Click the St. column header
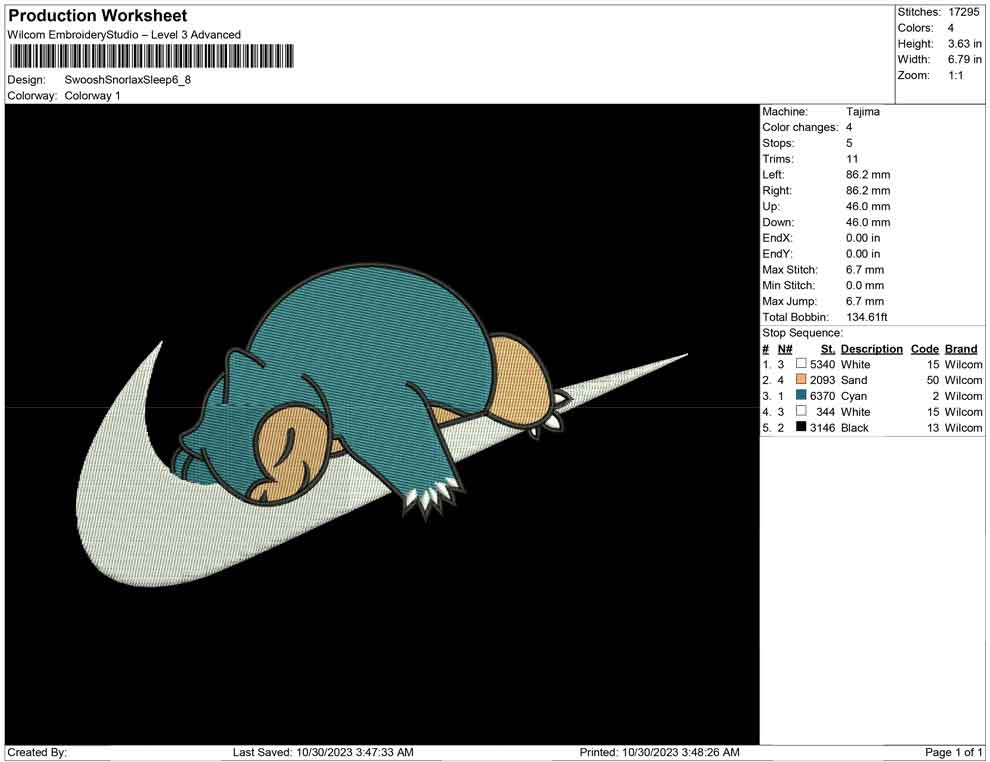This screenshot has height=762, width=990. 827,349
